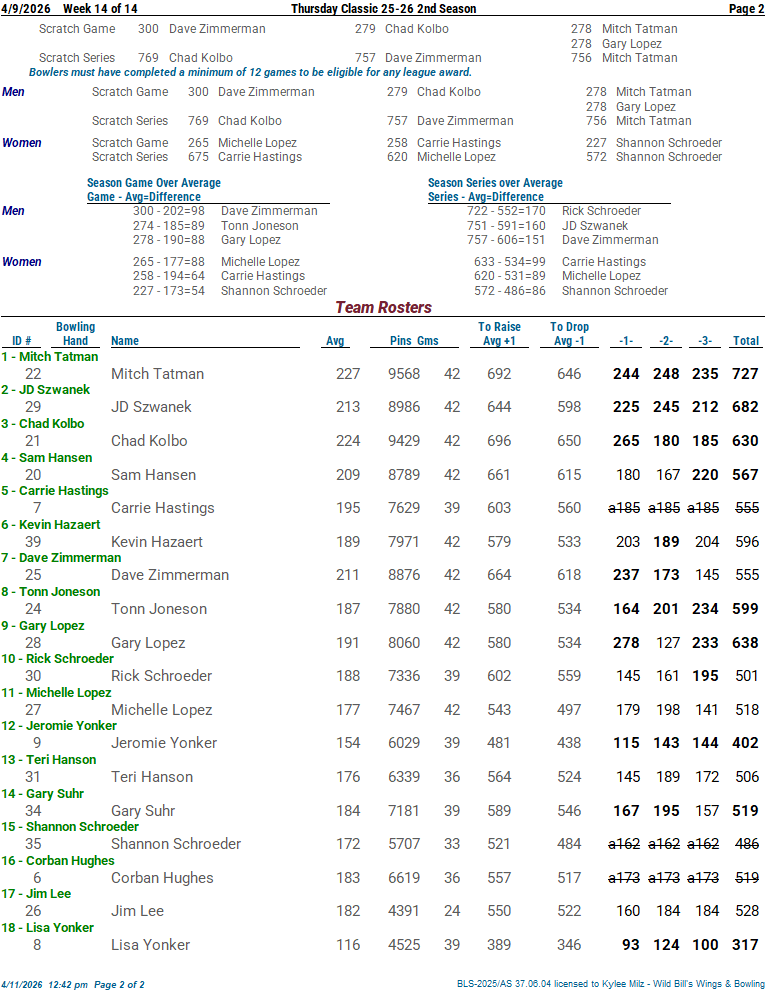This screenshot has width=768, height=991.
Task: Select the 'Season Game Over Average' heading
Action: [154, 183]
